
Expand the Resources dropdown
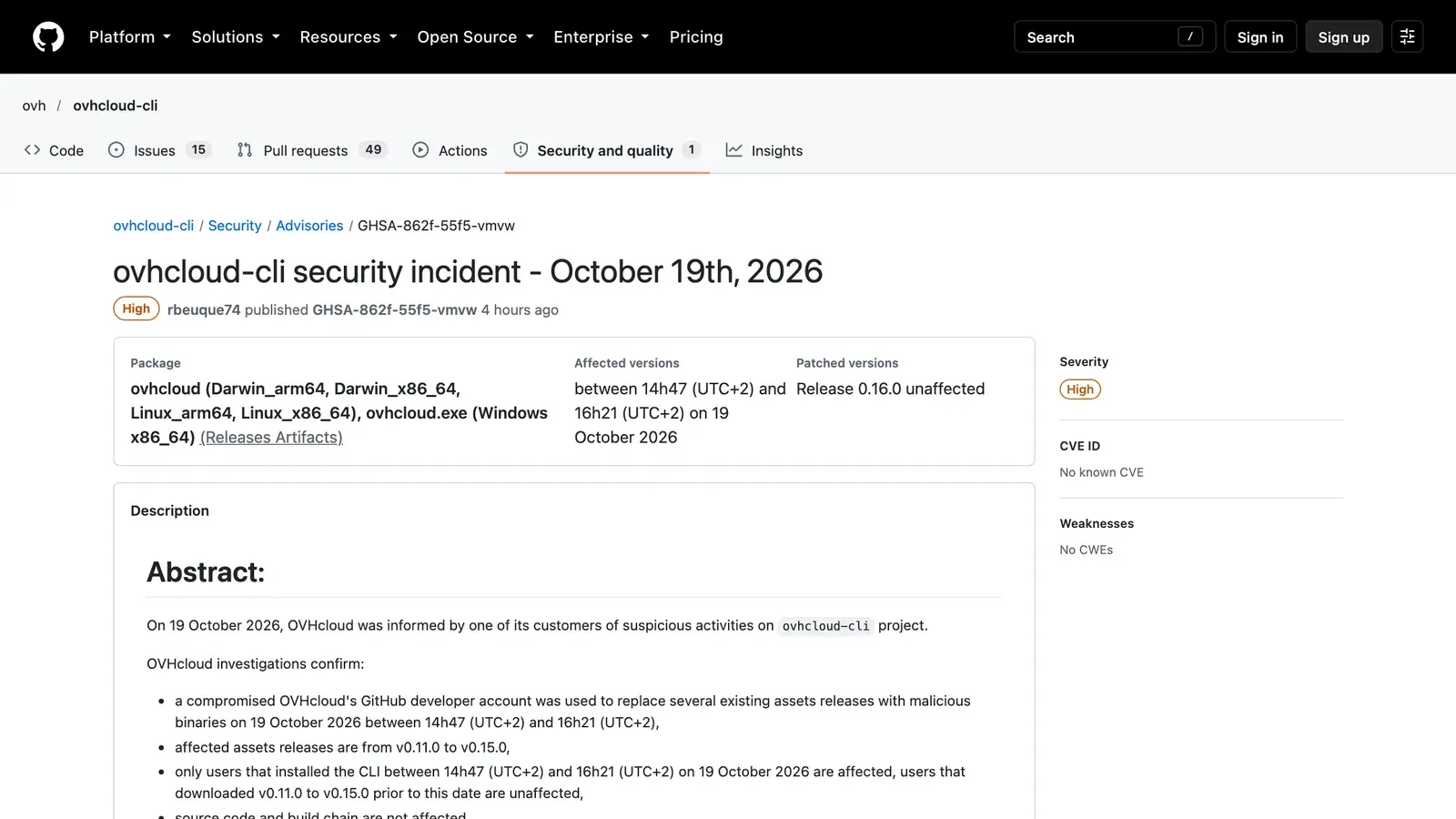[349, 37]
